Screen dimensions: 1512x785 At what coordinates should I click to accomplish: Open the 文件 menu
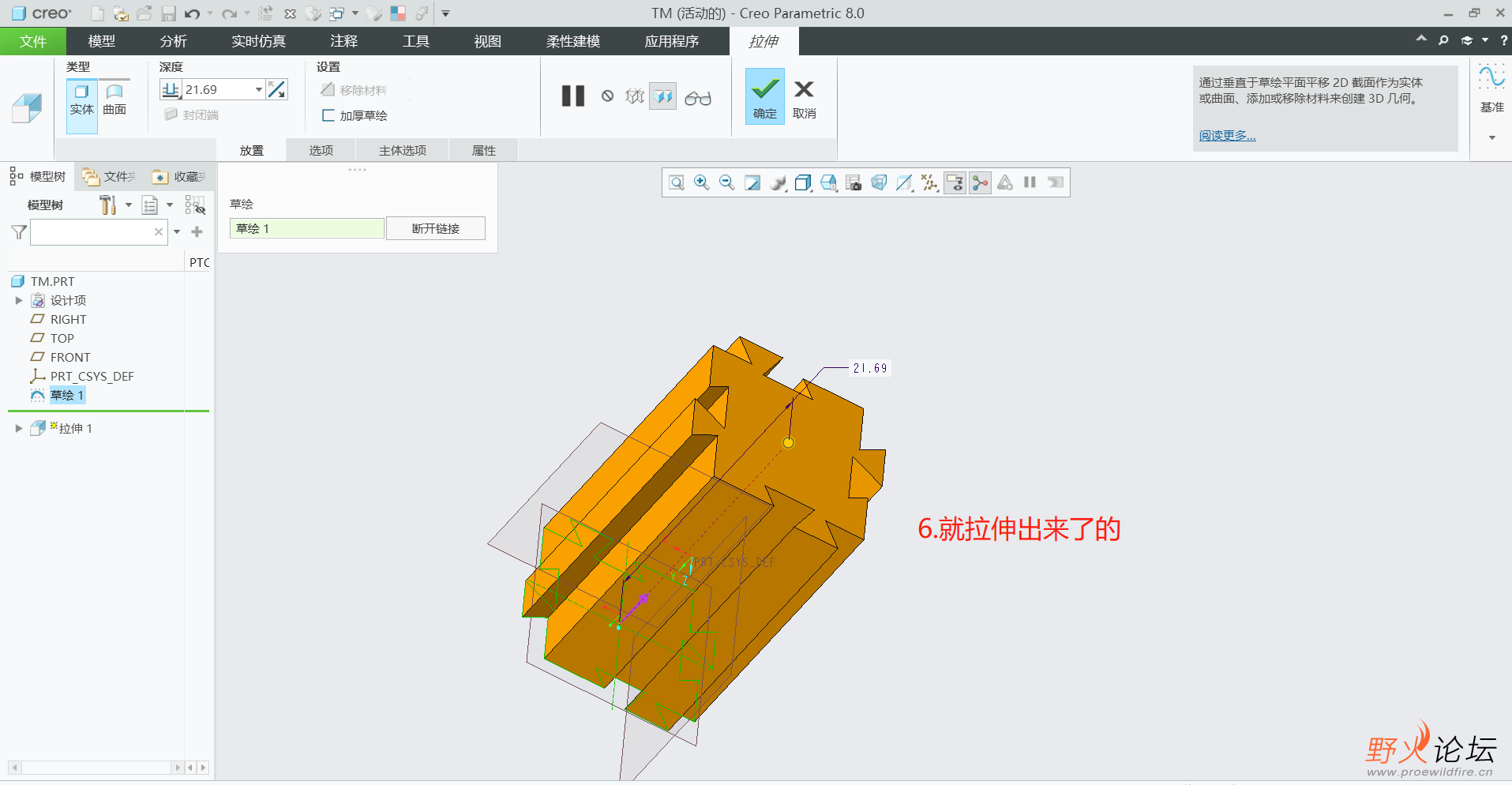(33, 41)
